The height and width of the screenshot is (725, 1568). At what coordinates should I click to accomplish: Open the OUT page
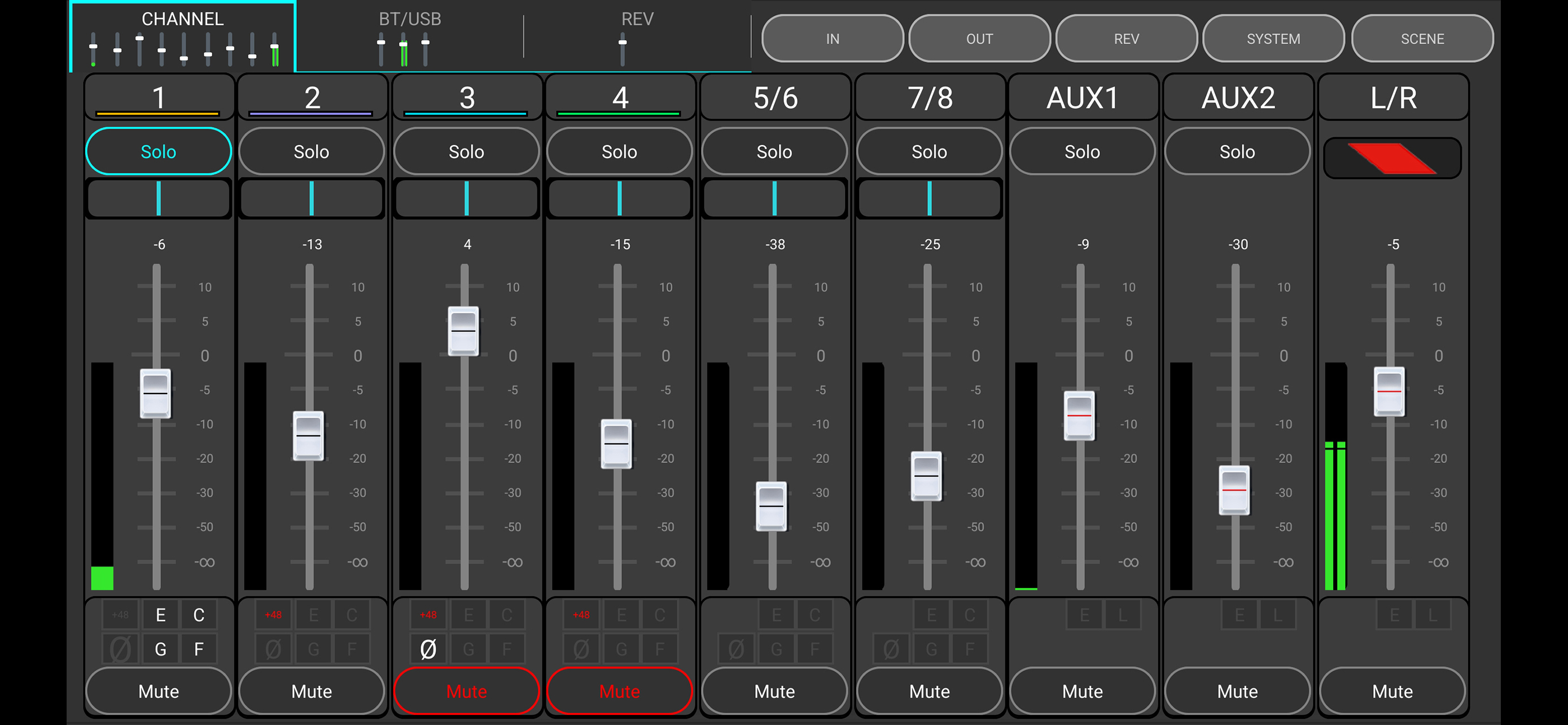[979, 38]
